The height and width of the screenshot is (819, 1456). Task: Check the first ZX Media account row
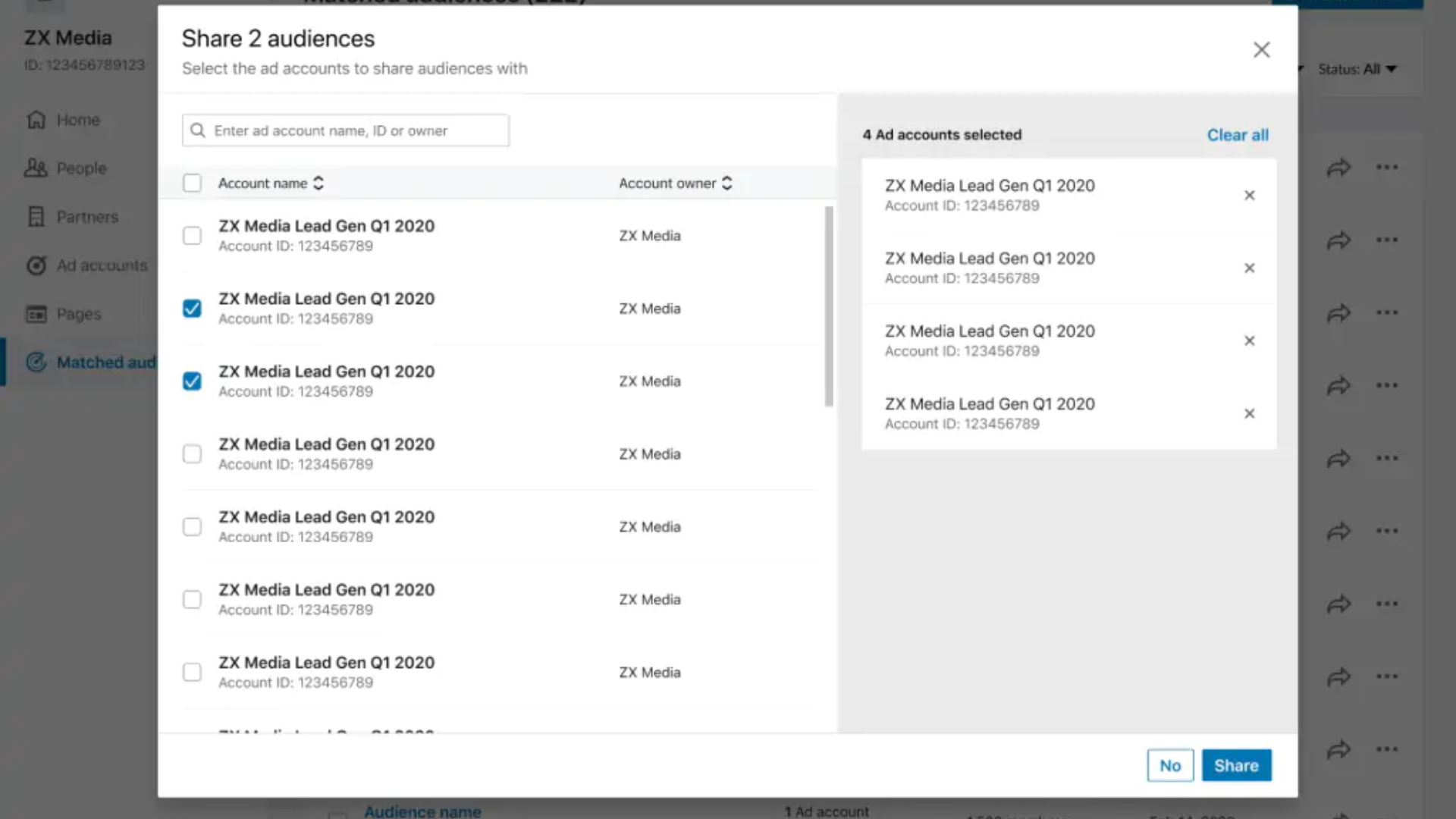192,236
